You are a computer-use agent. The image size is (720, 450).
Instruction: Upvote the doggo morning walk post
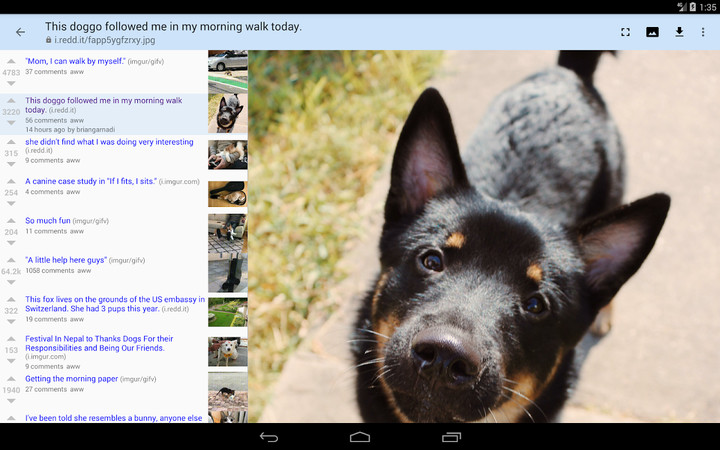[x=11, y=101]
